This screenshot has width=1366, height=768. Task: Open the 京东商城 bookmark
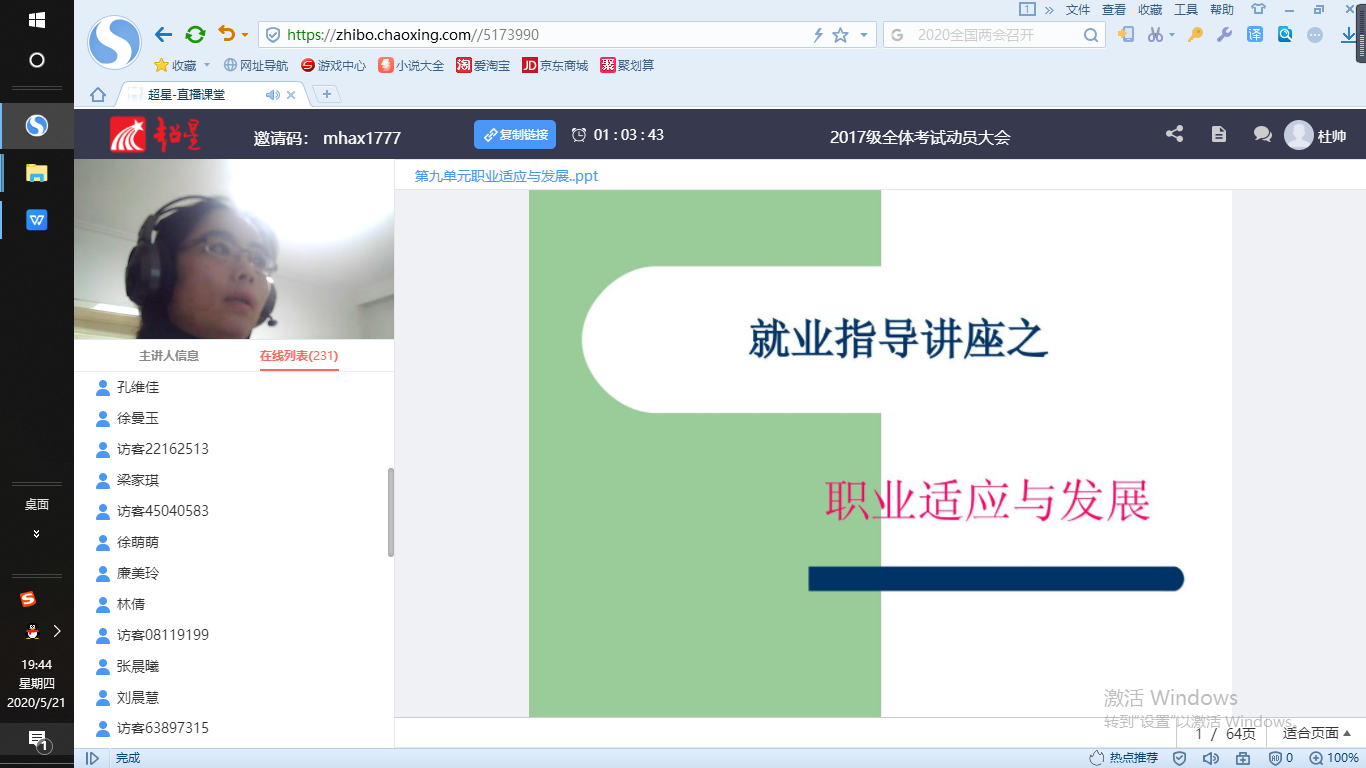point(555,66)
